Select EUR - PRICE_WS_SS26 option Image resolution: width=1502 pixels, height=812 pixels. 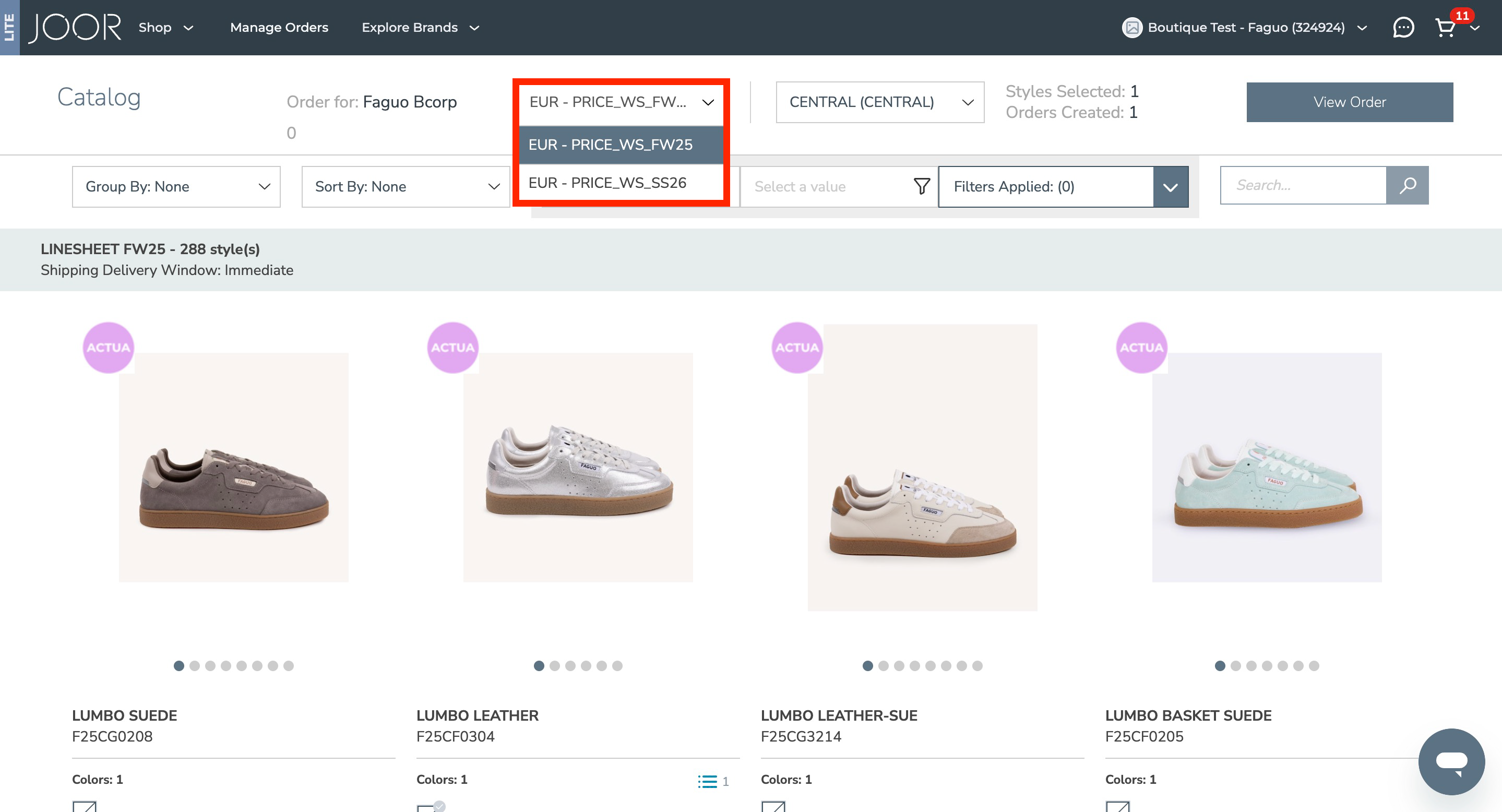pos(621,183)
